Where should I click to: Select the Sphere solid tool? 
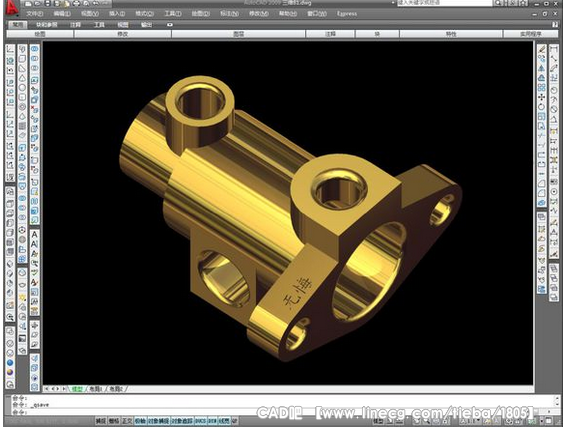point(22,88)
